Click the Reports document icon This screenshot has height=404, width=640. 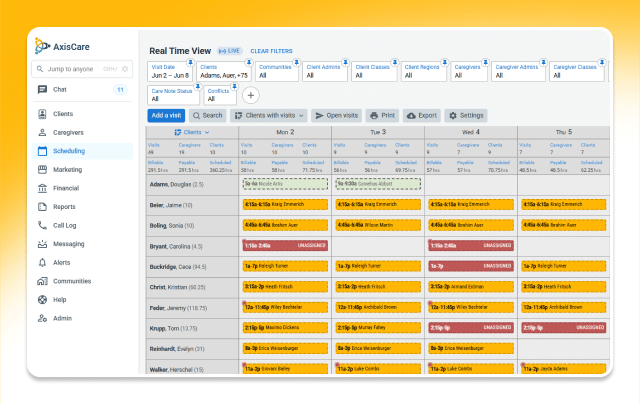42,207
